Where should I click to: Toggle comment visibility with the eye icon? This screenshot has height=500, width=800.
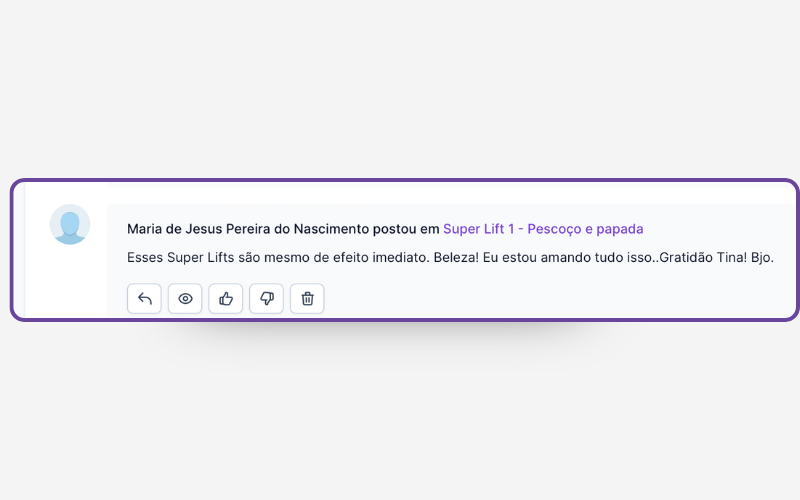point(185,298)
